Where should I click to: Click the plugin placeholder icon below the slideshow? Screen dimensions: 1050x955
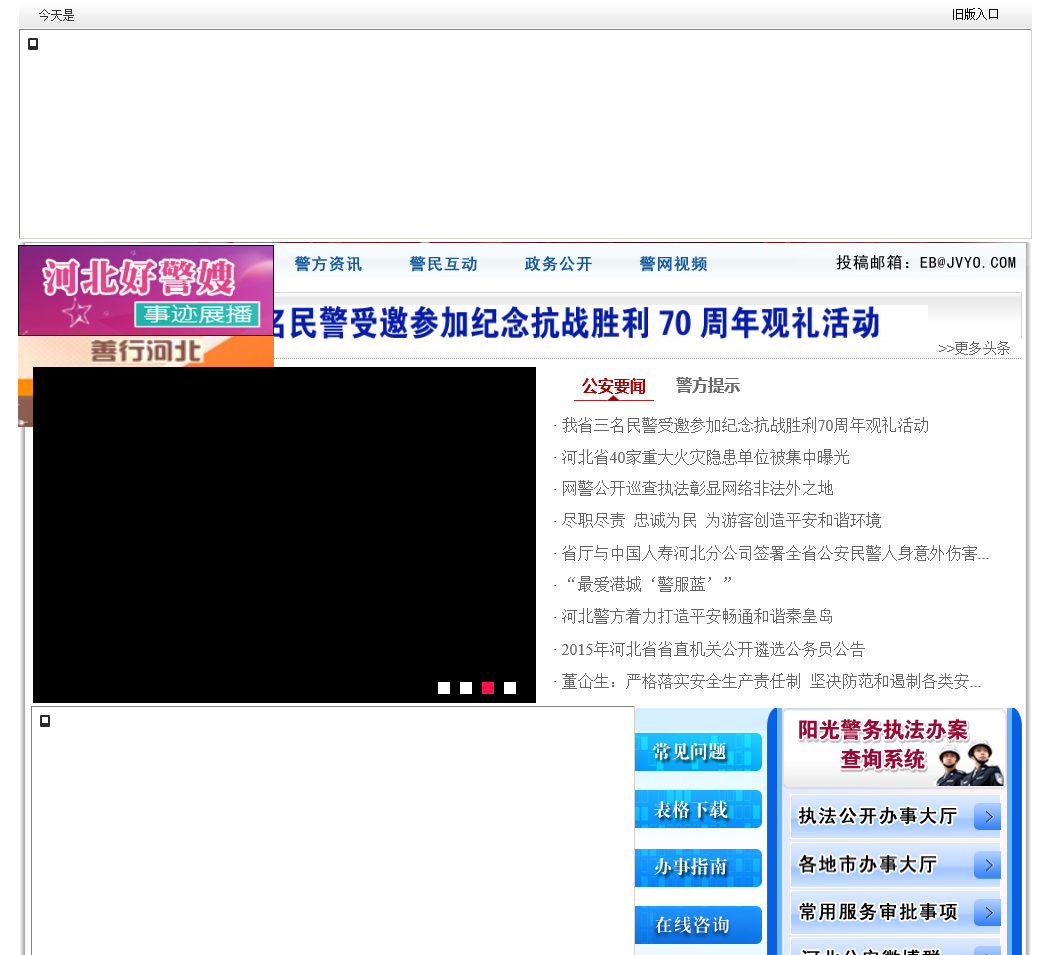pos(45,721)
